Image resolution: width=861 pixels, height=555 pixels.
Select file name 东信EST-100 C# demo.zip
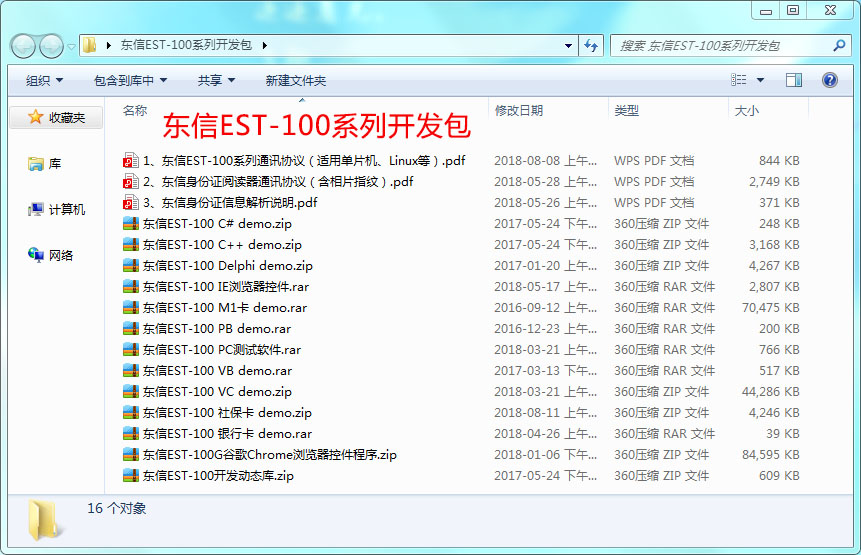pos(217,223)
